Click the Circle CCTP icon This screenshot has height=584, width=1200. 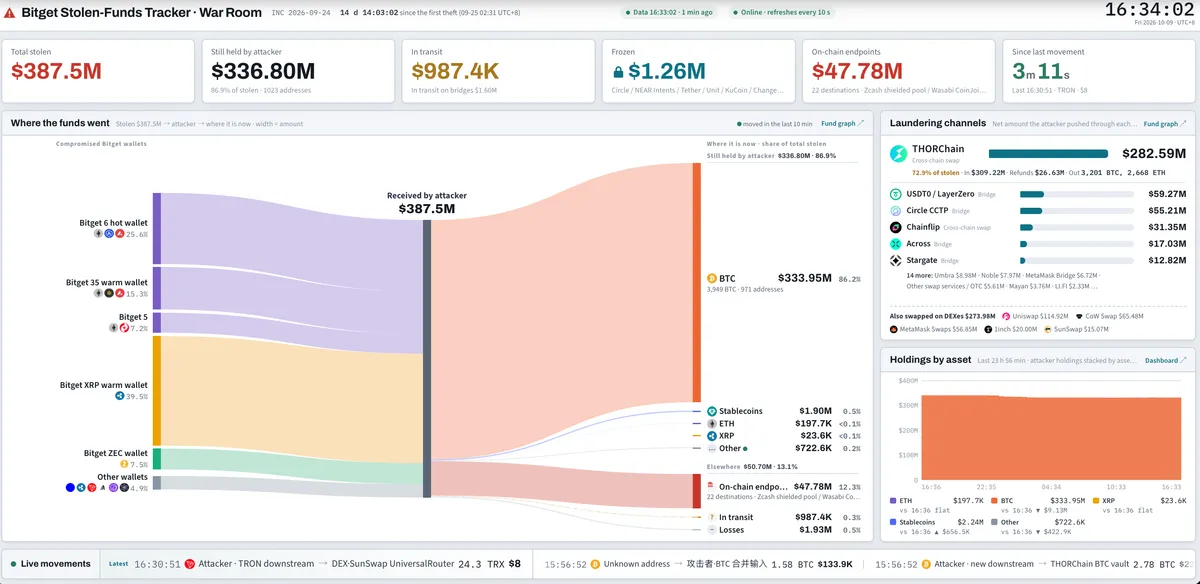pyautogui.click(x=896, y=211)
